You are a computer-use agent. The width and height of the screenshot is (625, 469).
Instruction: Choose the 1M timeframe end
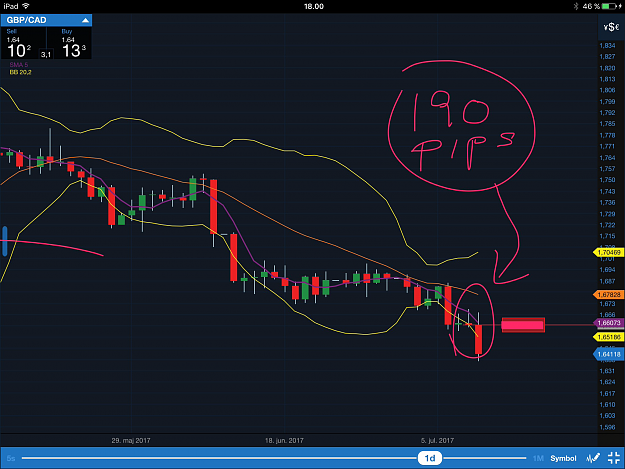click(538, 458)
